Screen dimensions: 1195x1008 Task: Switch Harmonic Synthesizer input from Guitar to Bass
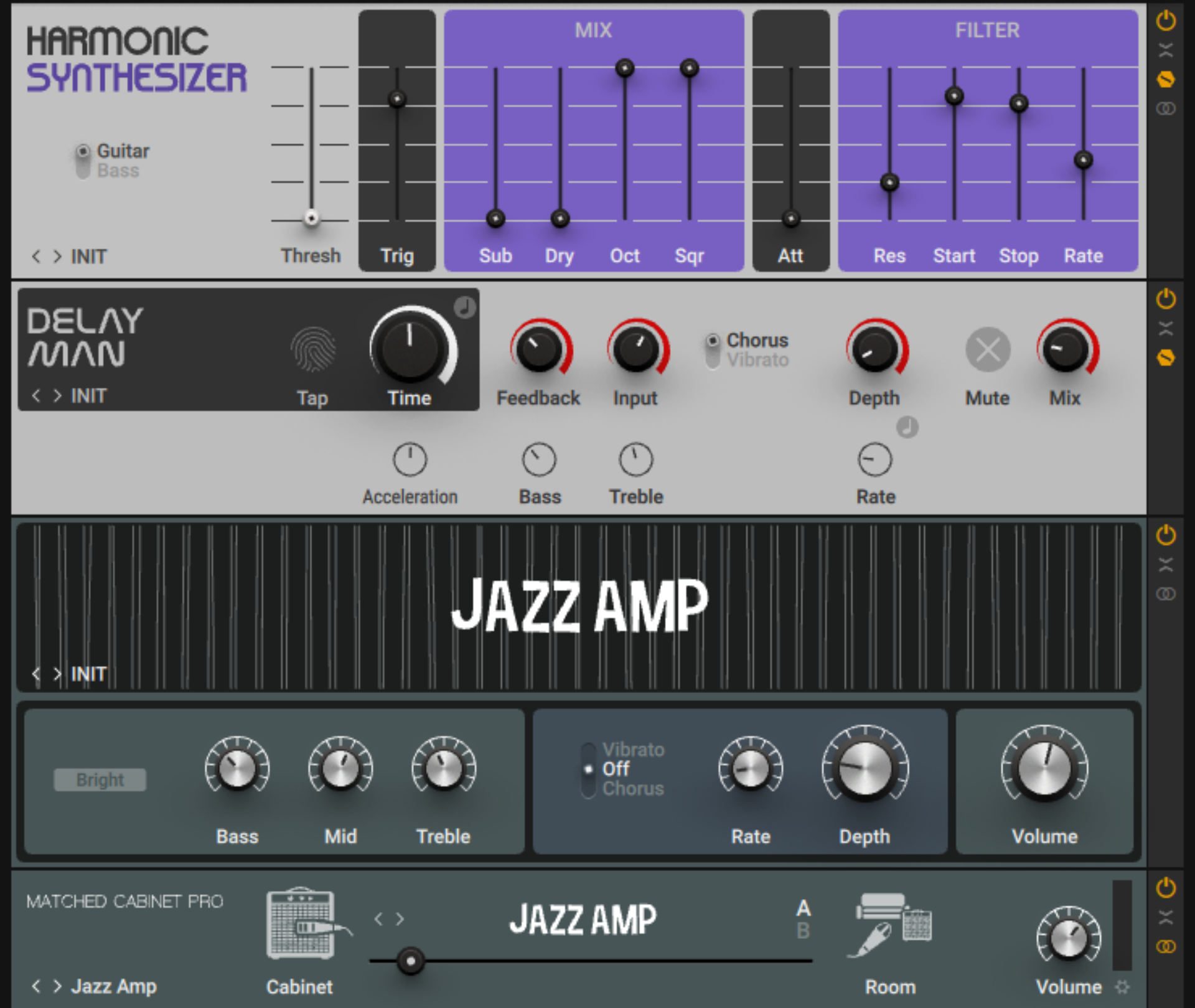(x=85, y=171)
